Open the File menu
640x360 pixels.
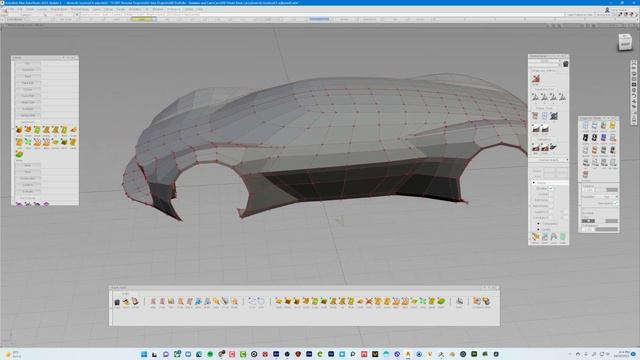(11, 9)
